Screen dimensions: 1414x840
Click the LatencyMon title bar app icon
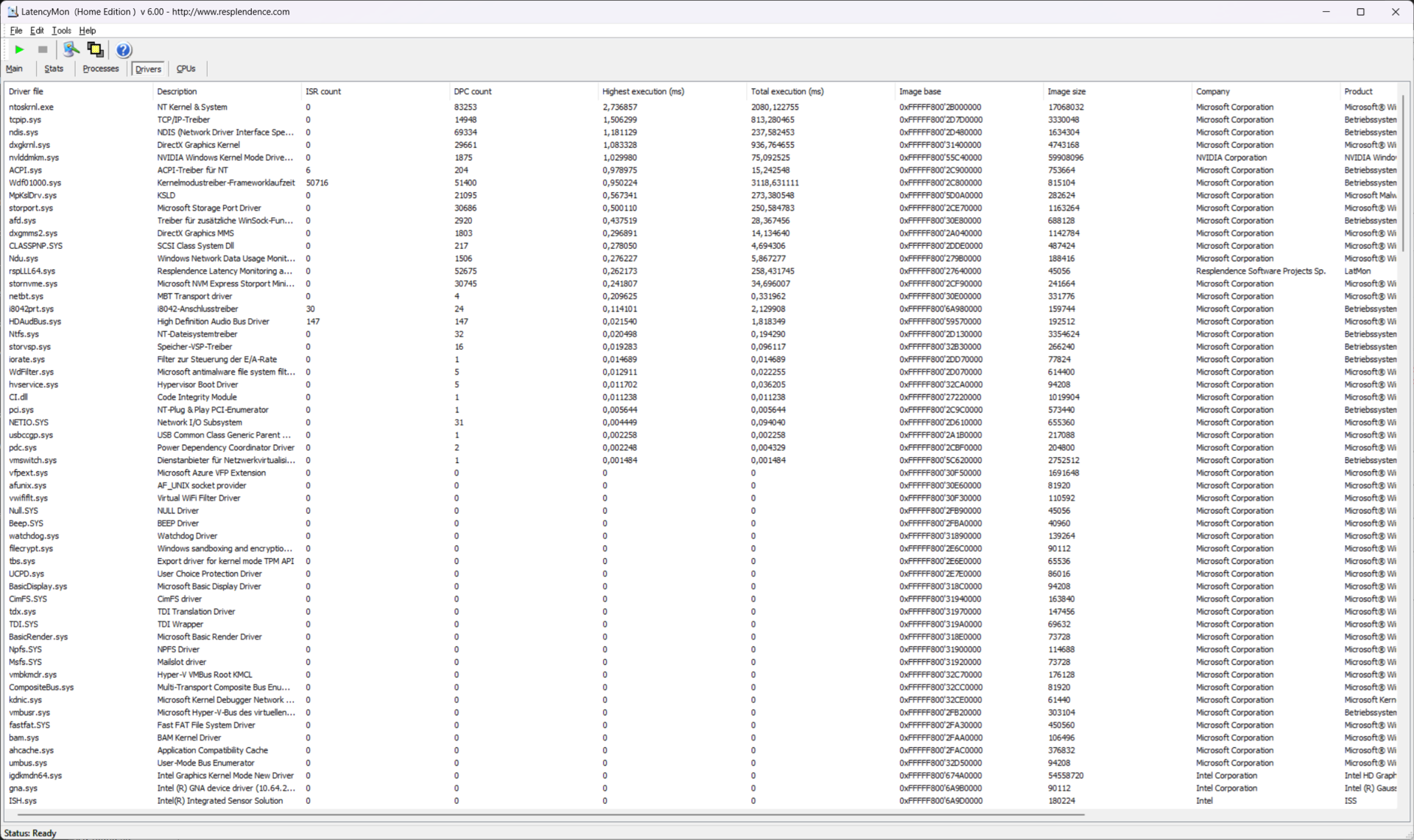point(13,12)
